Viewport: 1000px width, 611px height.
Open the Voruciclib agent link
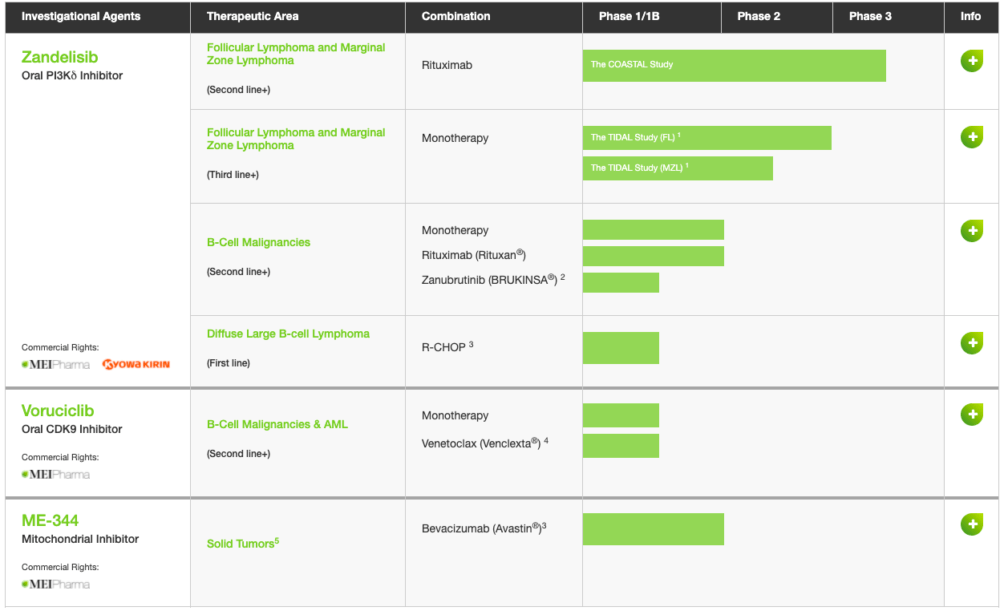click(57, 411)
